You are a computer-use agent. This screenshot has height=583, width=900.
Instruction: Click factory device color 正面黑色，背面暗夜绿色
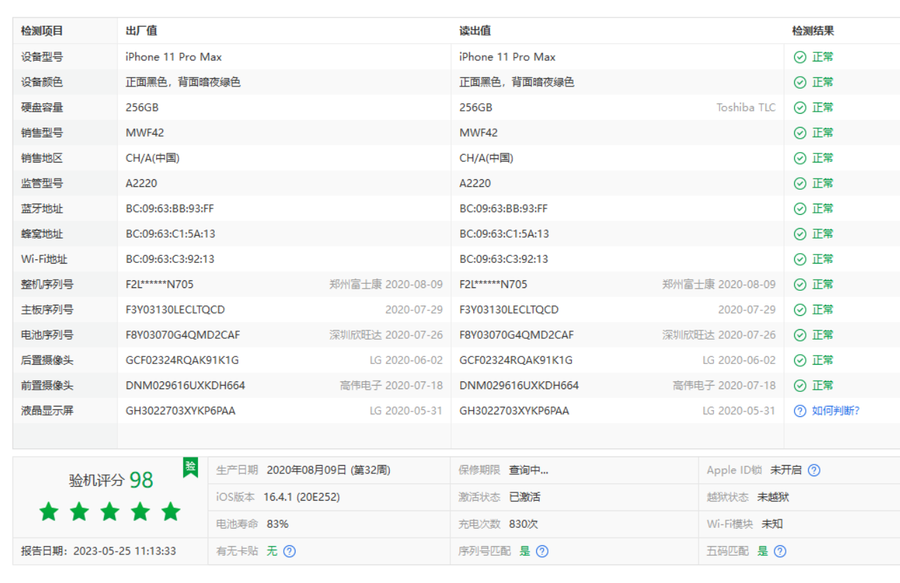click(x=183, y=82)
